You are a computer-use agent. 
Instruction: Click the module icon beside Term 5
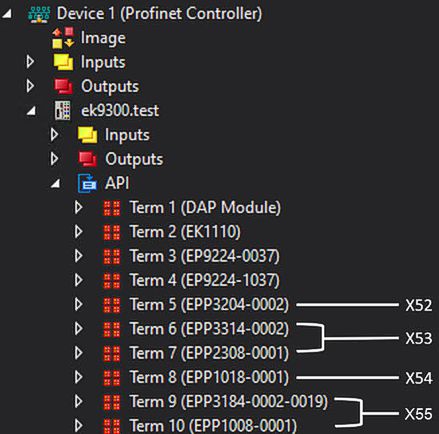[112, 305]
